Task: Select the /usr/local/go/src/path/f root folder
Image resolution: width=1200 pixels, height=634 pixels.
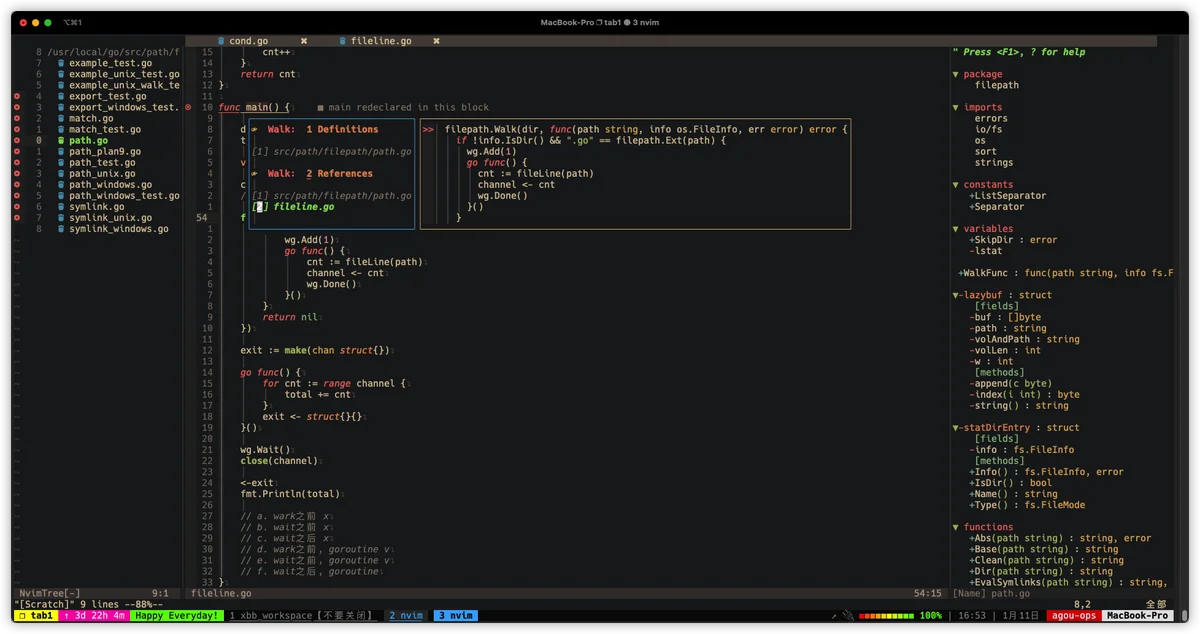Action: pos(114,52)
